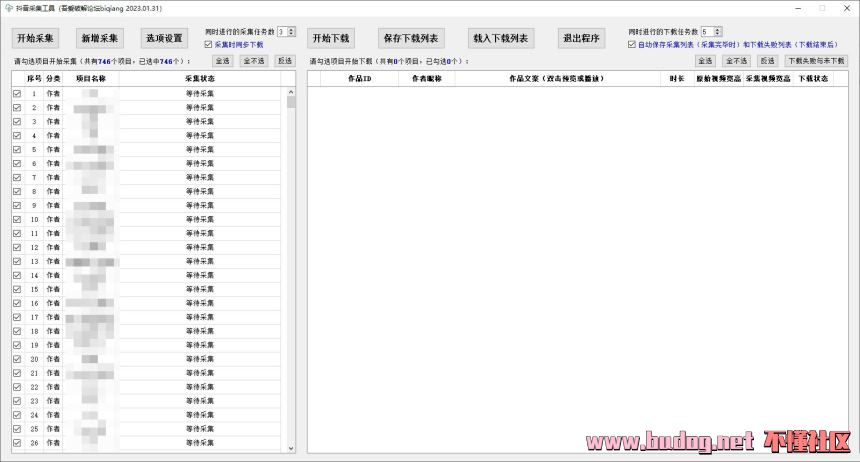Select the 作者 category cell in row 22

coord(53,387)
